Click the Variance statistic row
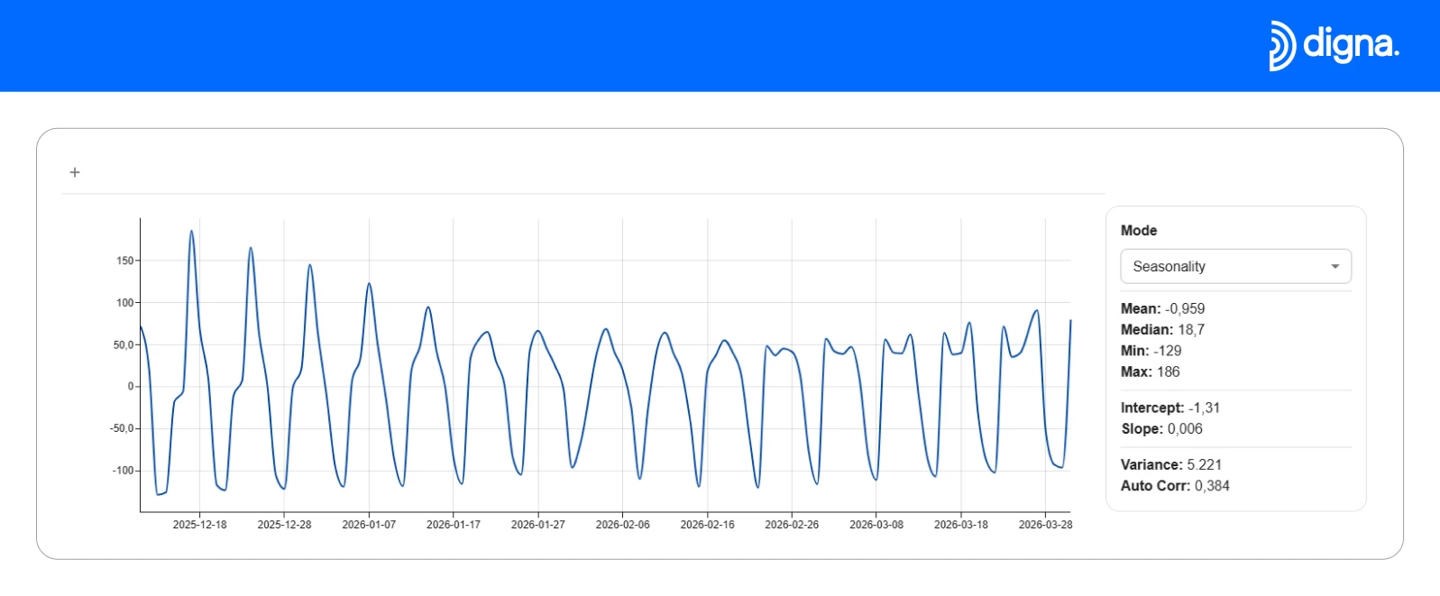 tap(1171, 464)
